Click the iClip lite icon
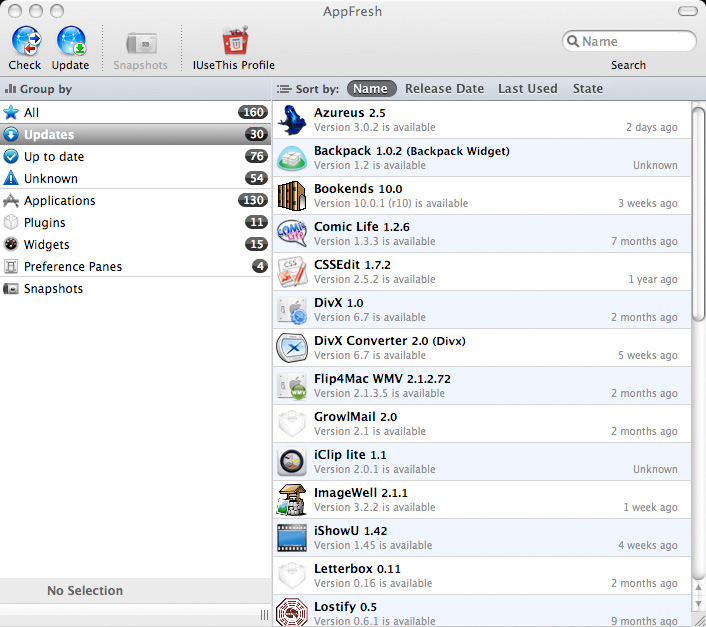The image size is (706, 627). click(292, 461)
